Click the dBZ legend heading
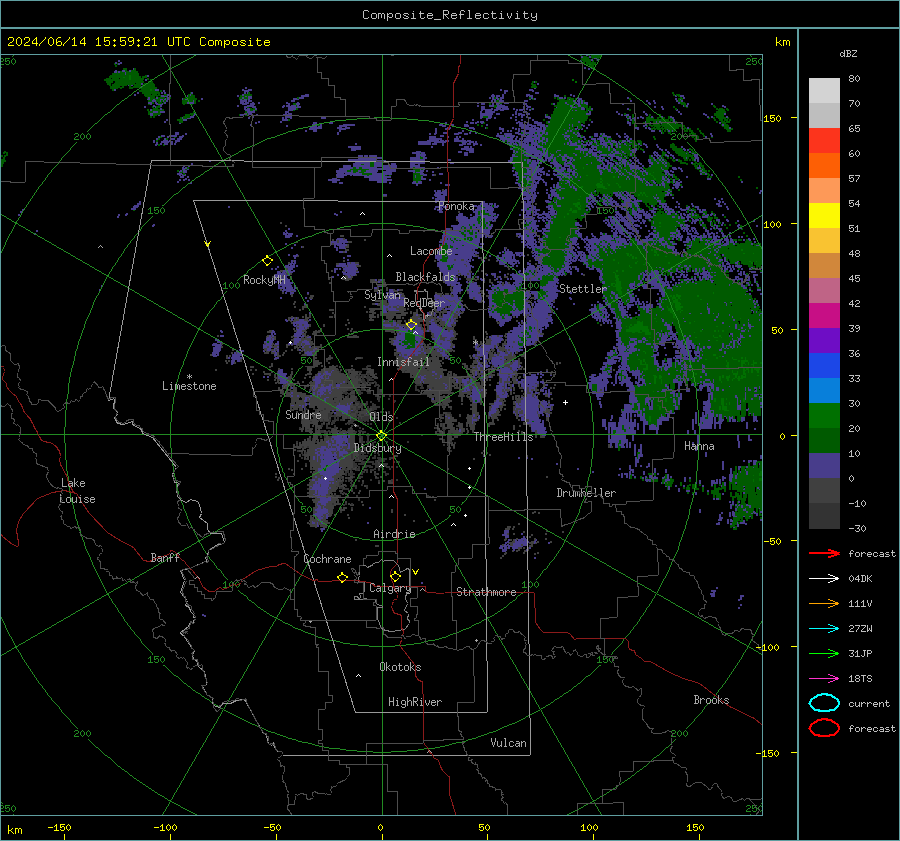The image size is (900, 841). [848, 53]
